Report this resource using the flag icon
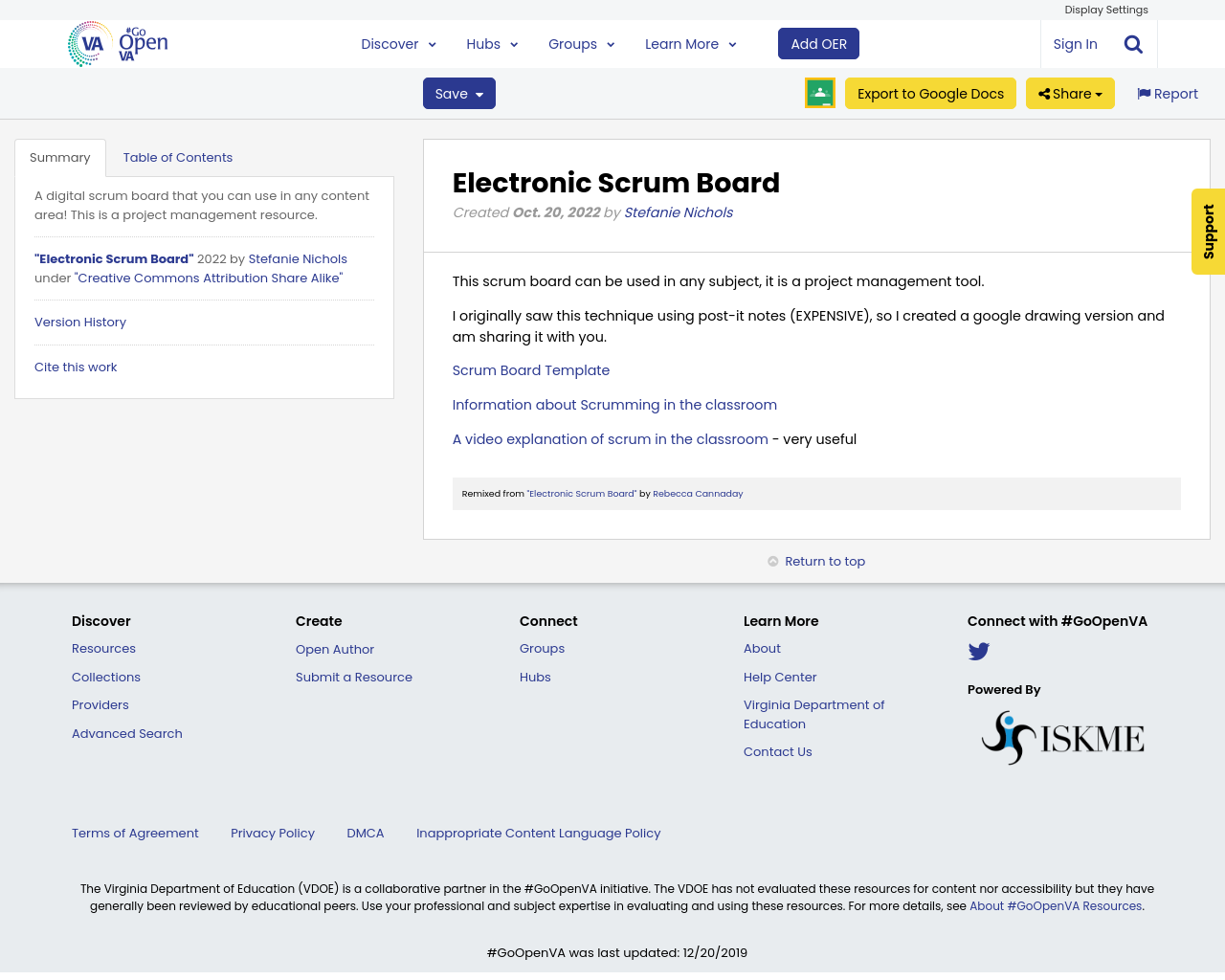Viewport: 1225px width, 980px height. pos(1167,92)
